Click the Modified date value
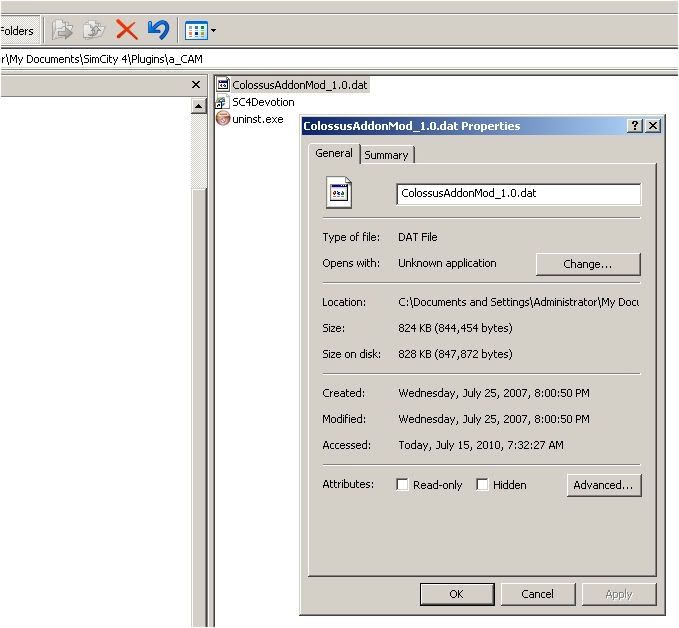Viewport: 679px width, 628px height. tap(494, 419)
